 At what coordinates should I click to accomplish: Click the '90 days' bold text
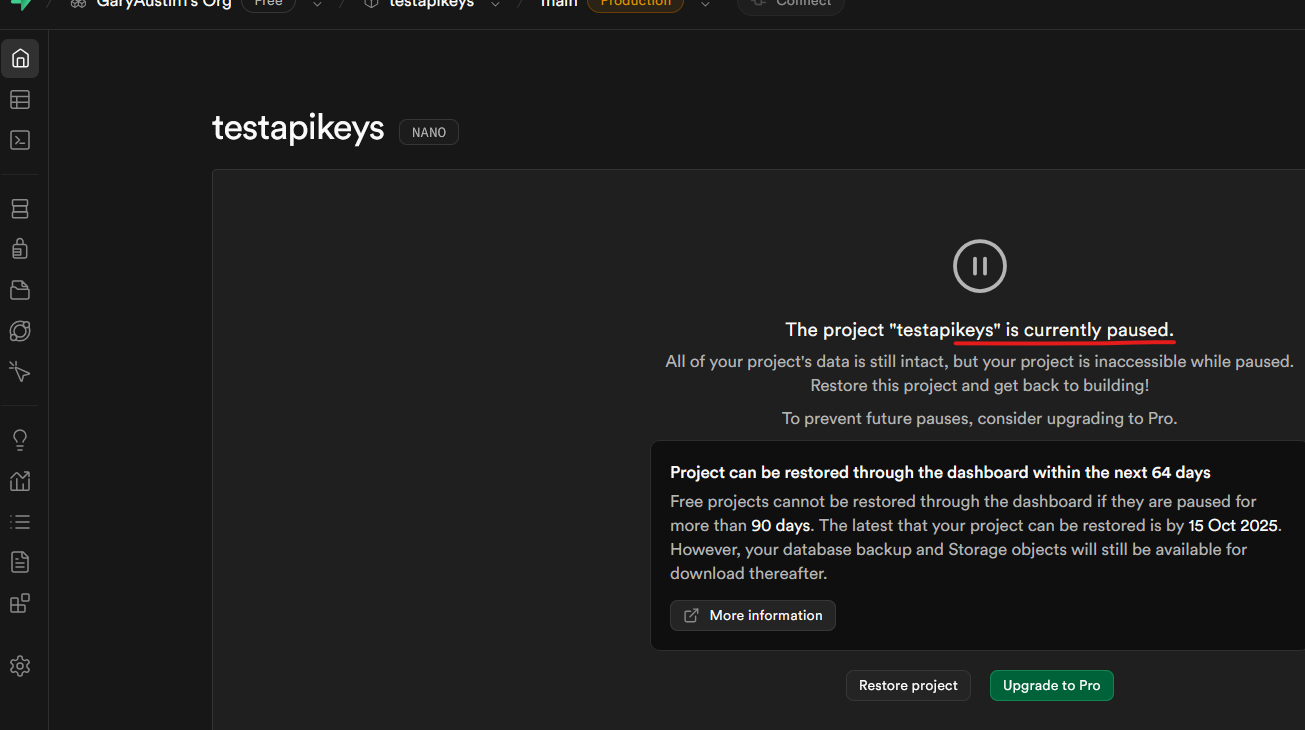click(780, 525)
